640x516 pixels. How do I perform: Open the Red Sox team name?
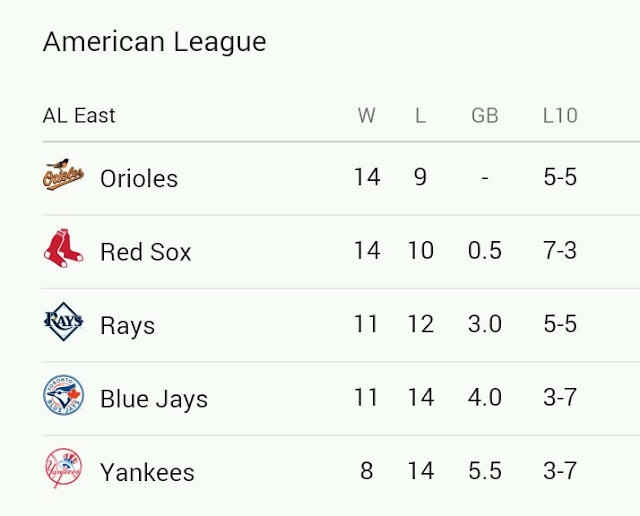[x=146, y=252]
